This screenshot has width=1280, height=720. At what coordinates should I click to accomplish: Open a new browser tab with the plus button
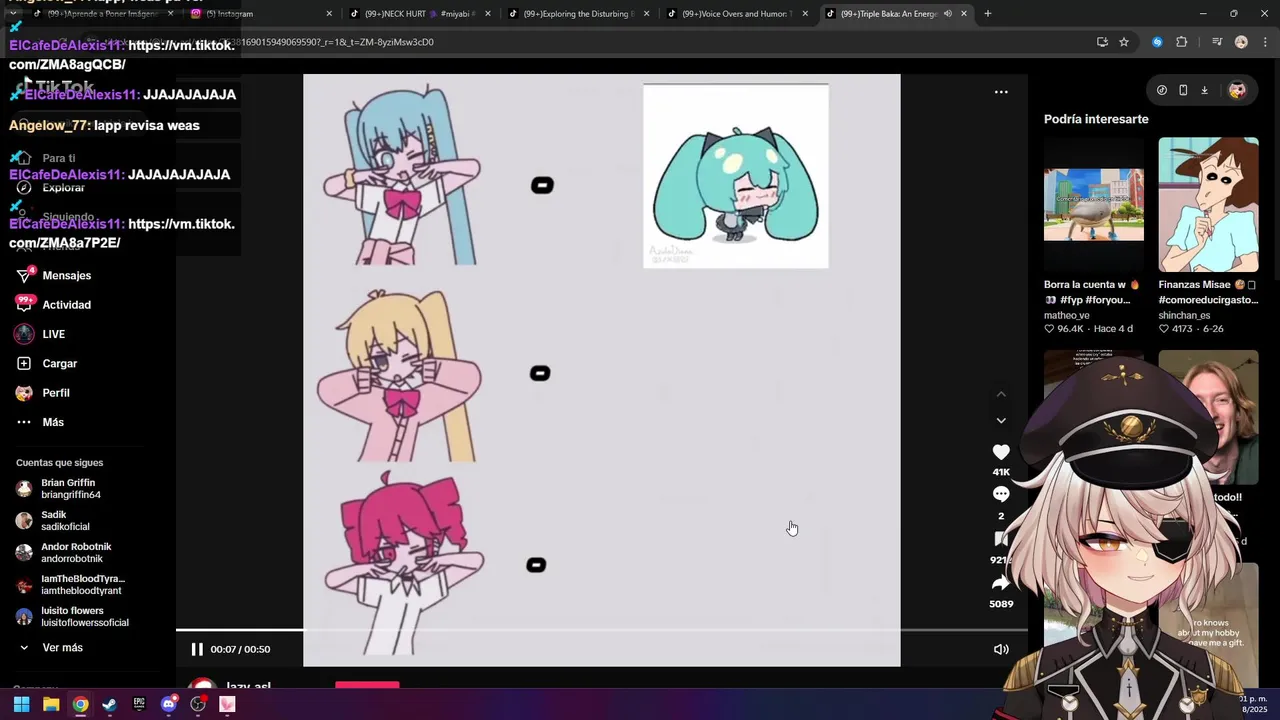click(x=988, y=14)
